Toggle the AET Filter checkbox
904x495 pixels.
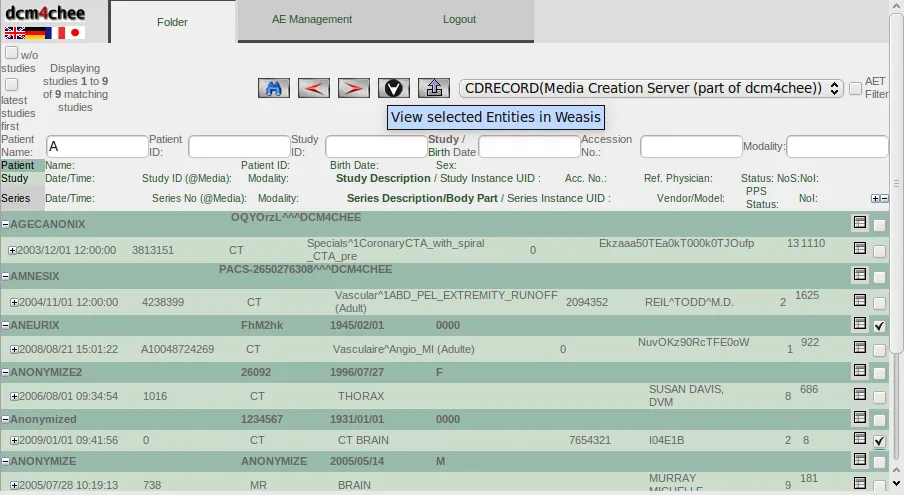[856, 88]
